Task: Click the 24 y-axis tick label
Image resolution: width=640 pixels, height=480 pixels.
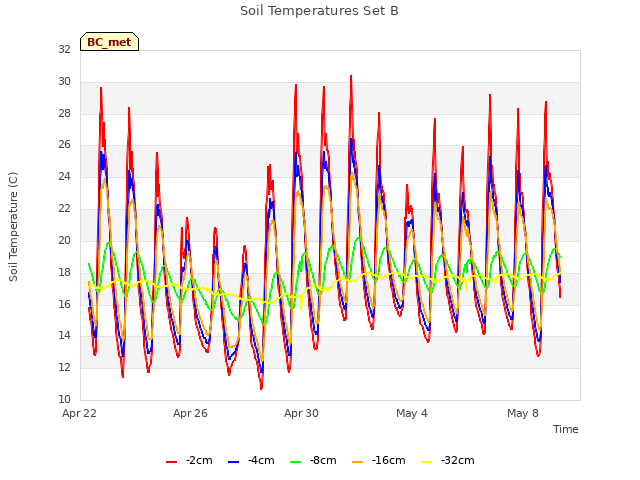Action: point(64,176)
